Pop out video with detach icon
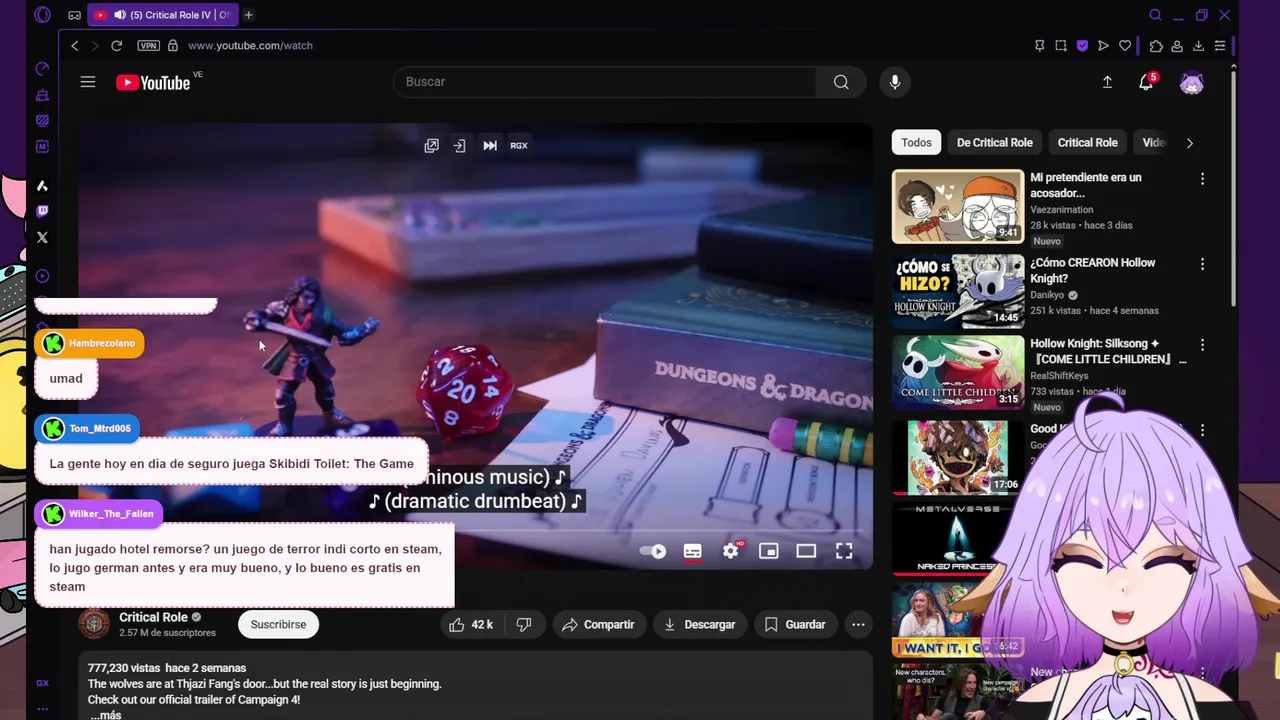 (431, 145)
